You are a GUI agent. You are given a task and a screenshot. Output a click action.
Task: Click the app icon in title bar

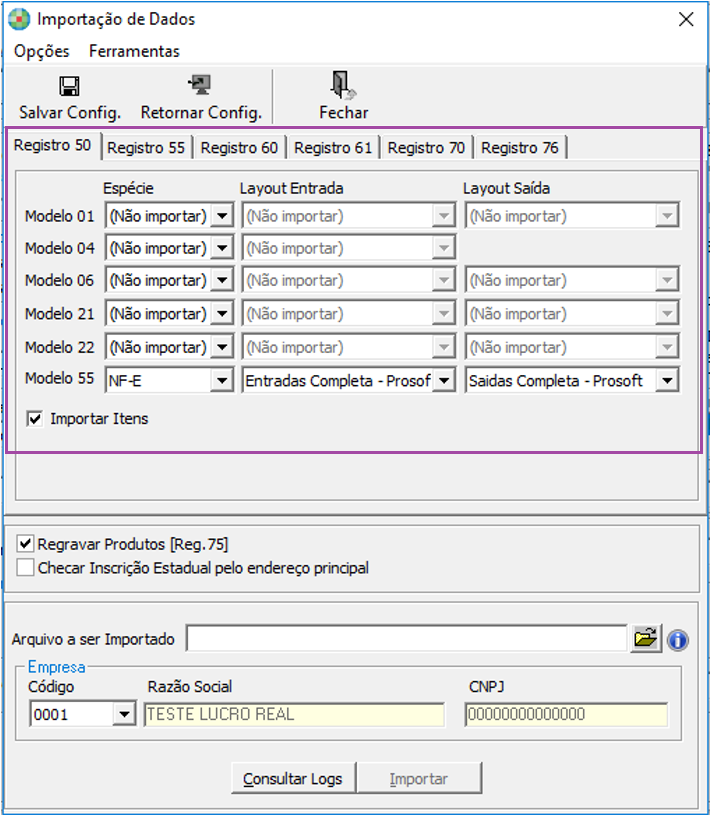click(19, 19)
